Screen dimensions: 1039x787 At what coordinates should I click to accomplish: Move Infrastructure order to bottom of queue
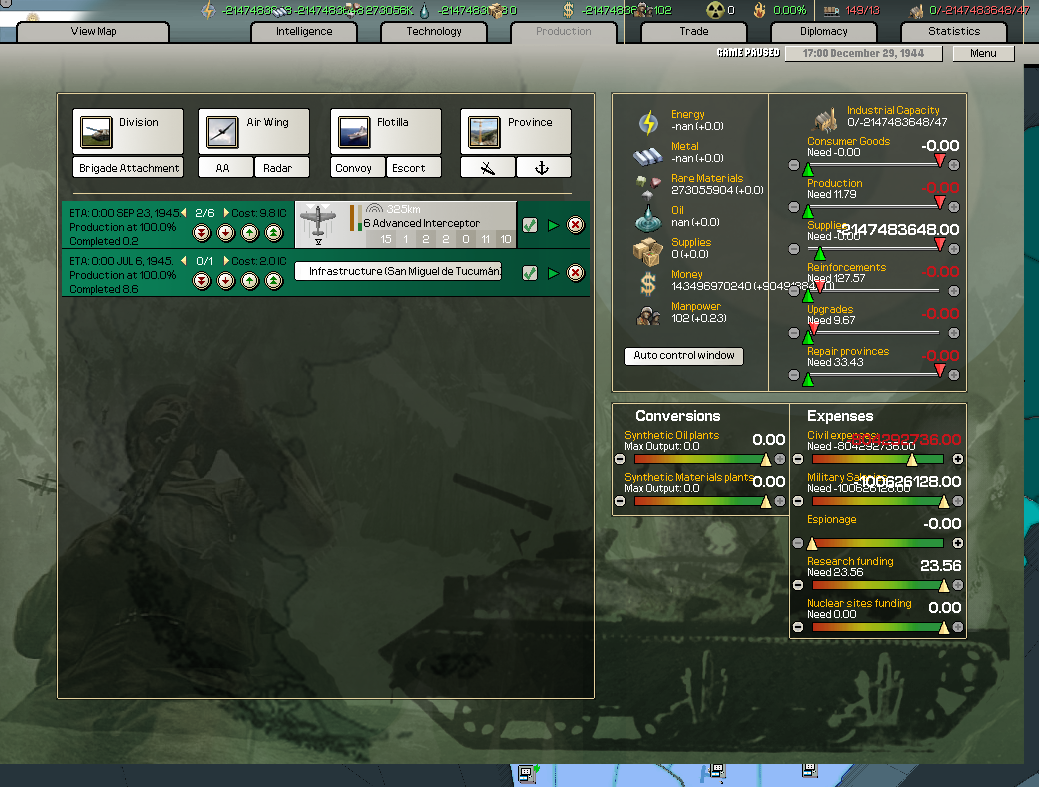coord(202,281)
